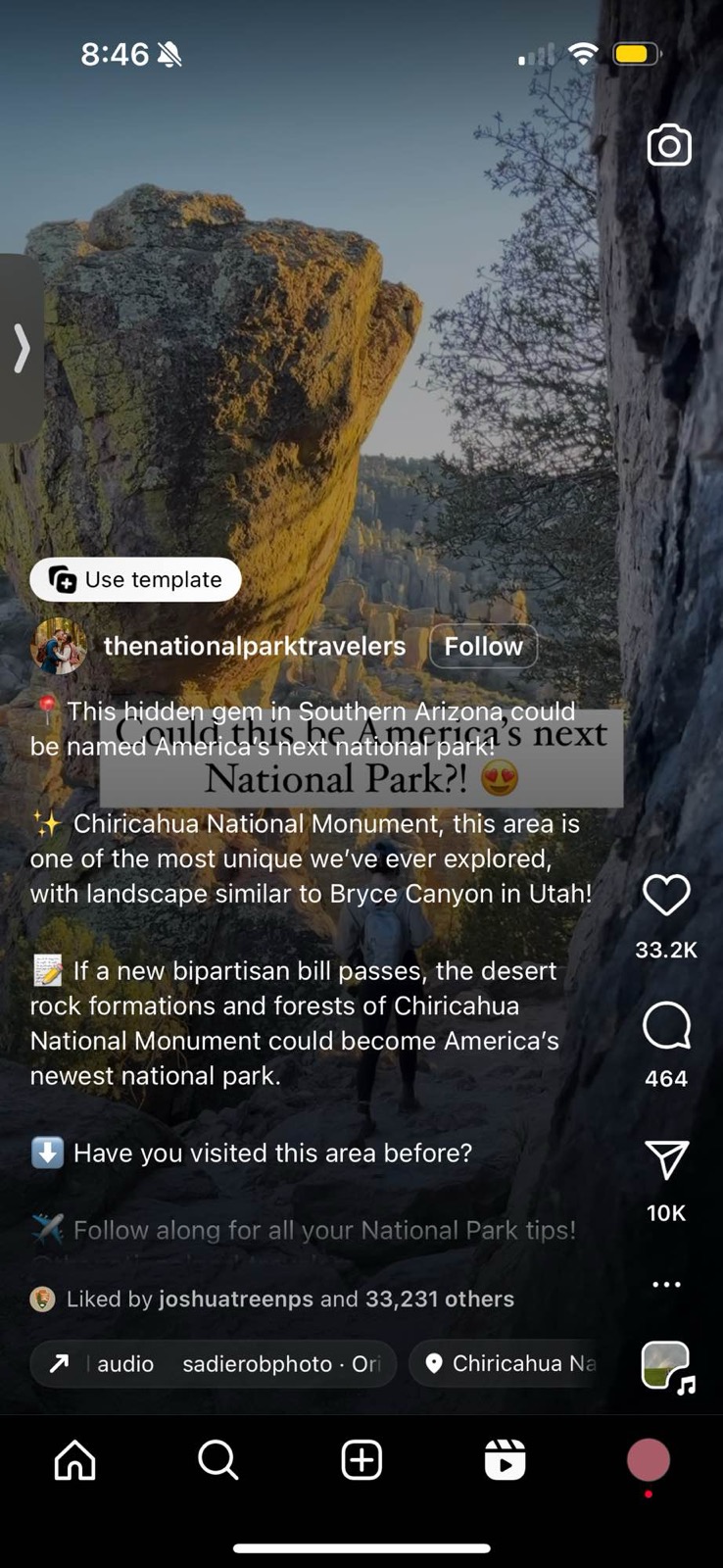
Task: Follow thenationalparktravelers account
Action: tap(484, 647)
